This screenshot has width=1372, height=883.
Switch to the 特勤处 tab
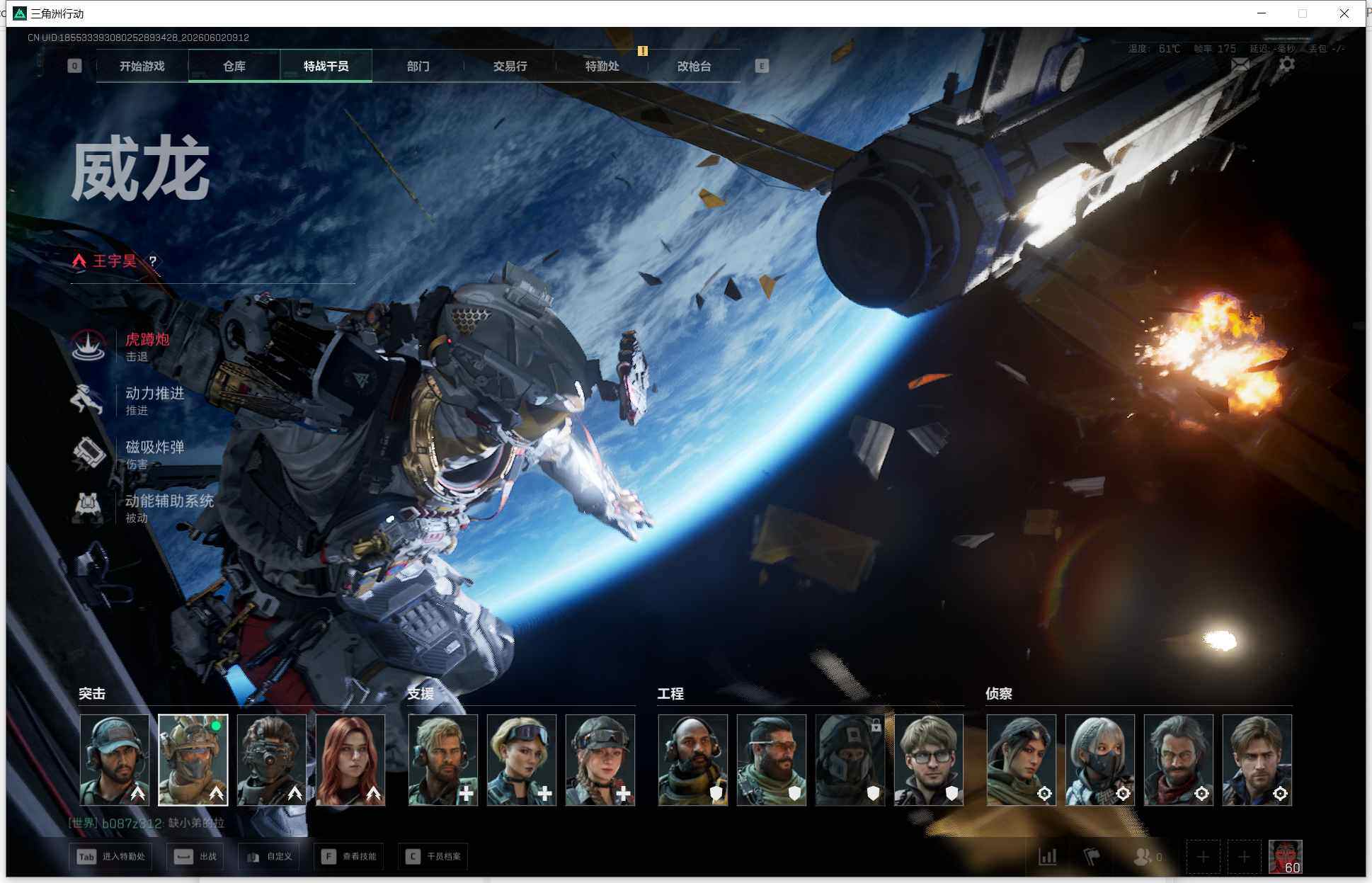pyautogui.click(x=602, y=66)
